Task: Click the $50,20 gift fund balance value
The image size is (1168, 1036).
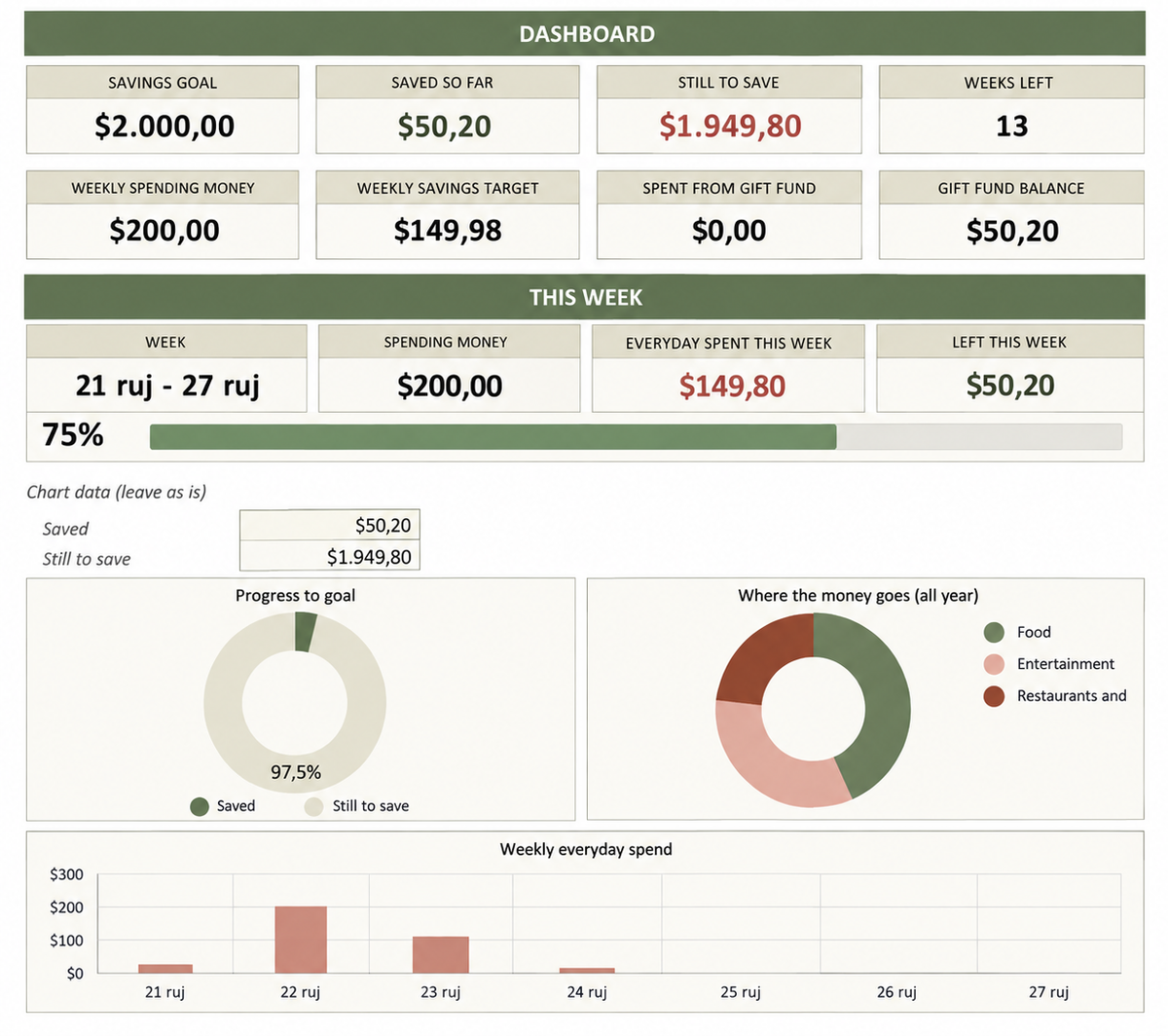Action: point(1012,231)
